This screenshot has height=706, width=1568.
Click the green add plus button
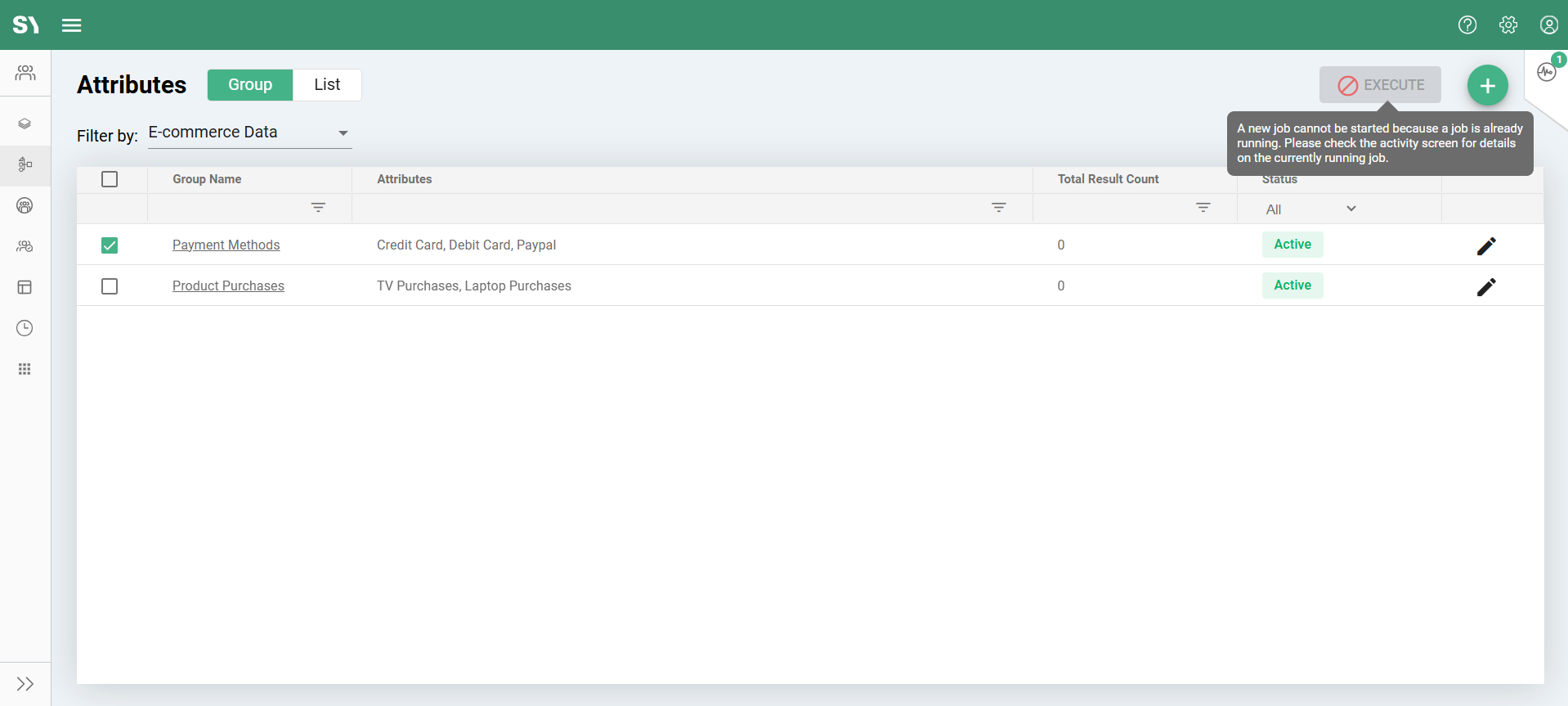[x=1487, y=85]
